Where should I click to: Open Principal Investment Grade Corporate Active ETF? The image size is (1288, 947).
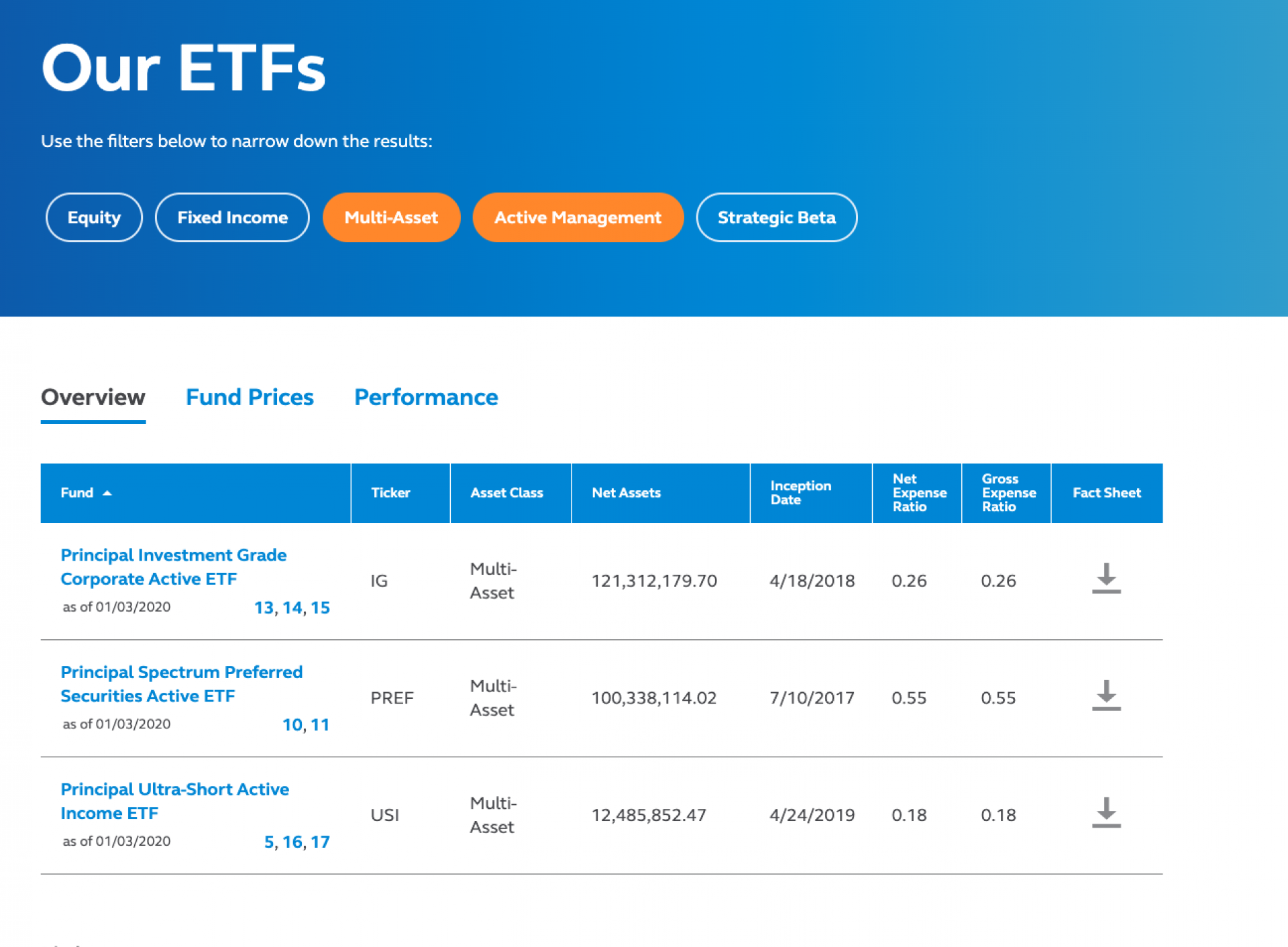(x=173, y=567)
